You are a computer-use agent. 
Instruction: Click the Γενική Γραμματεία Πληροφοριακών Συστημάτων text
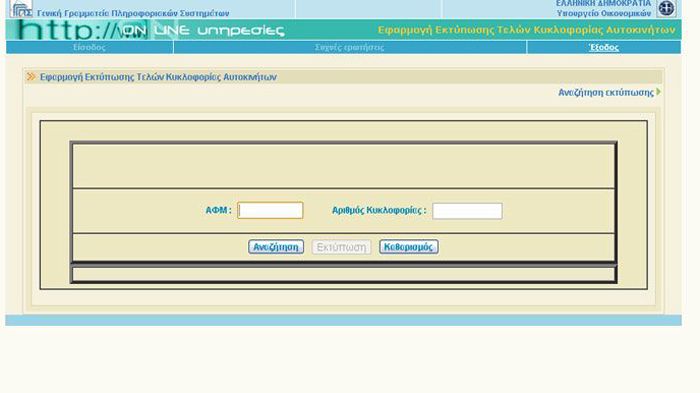(133, 13)
